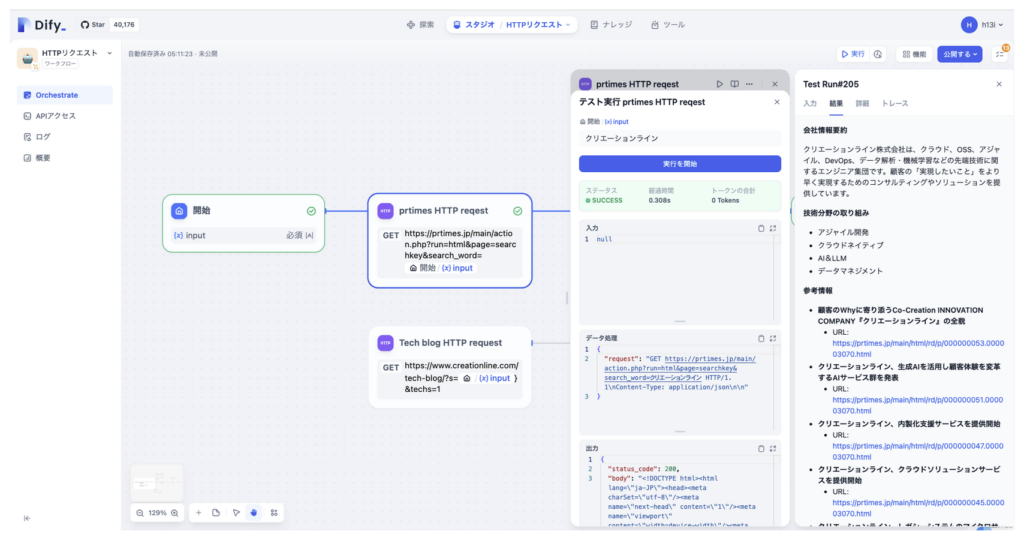Zoom in the canvas with magnifier plus
The width and height of the screenshot is (1024, 540).
(174, 513)
